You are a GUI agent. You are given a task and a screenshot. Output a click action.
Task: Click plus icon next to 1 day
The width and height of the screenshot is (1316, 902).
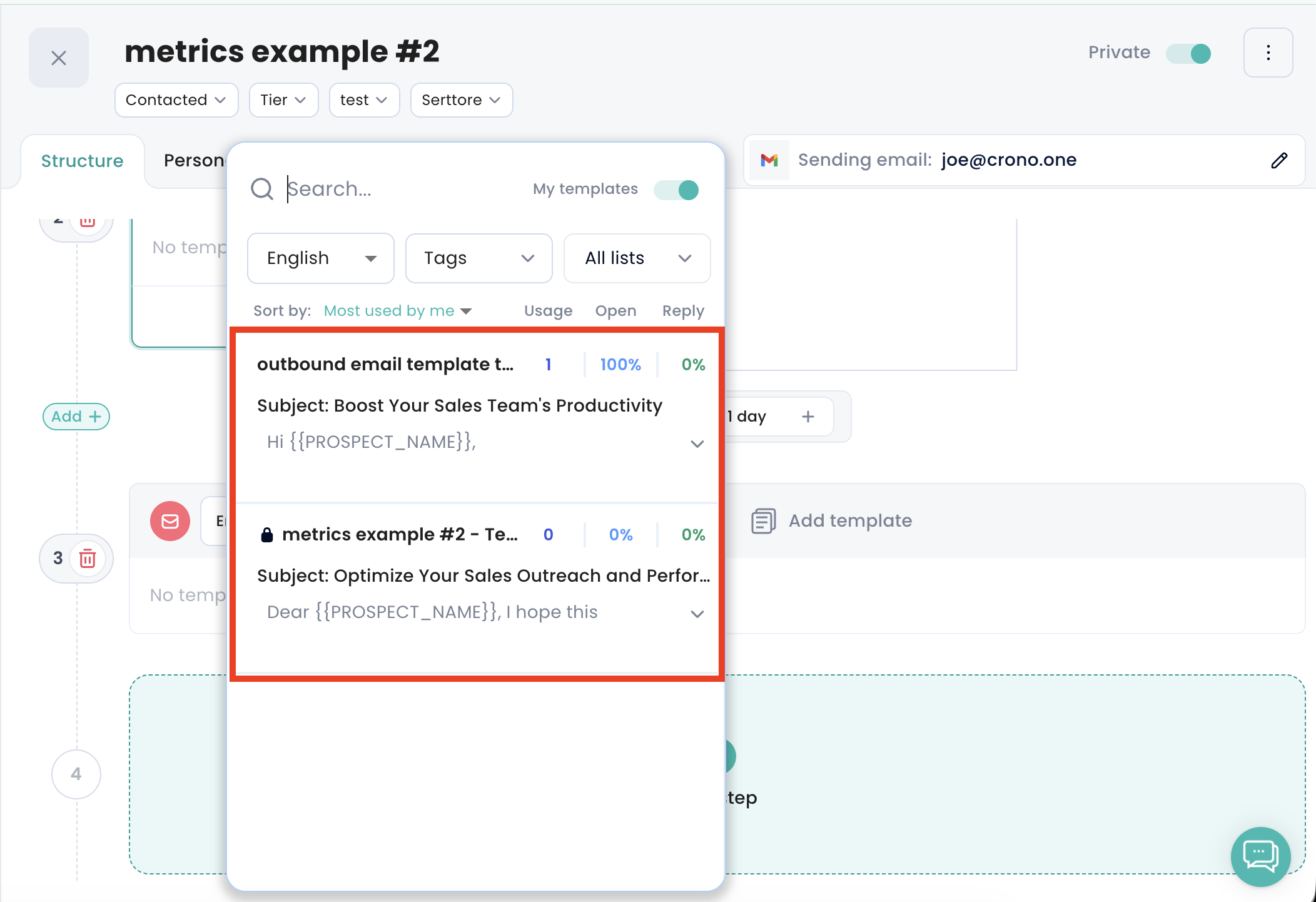click(x=808, y=417)
